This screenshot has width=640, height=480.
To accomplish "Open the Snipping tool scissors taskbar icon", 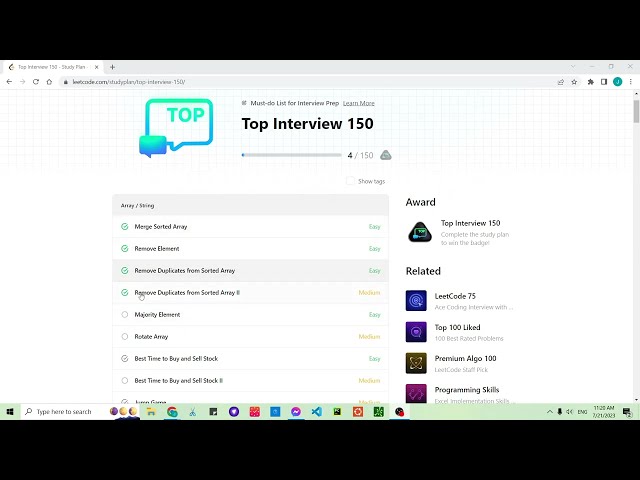I will click(x=192, y=412).
